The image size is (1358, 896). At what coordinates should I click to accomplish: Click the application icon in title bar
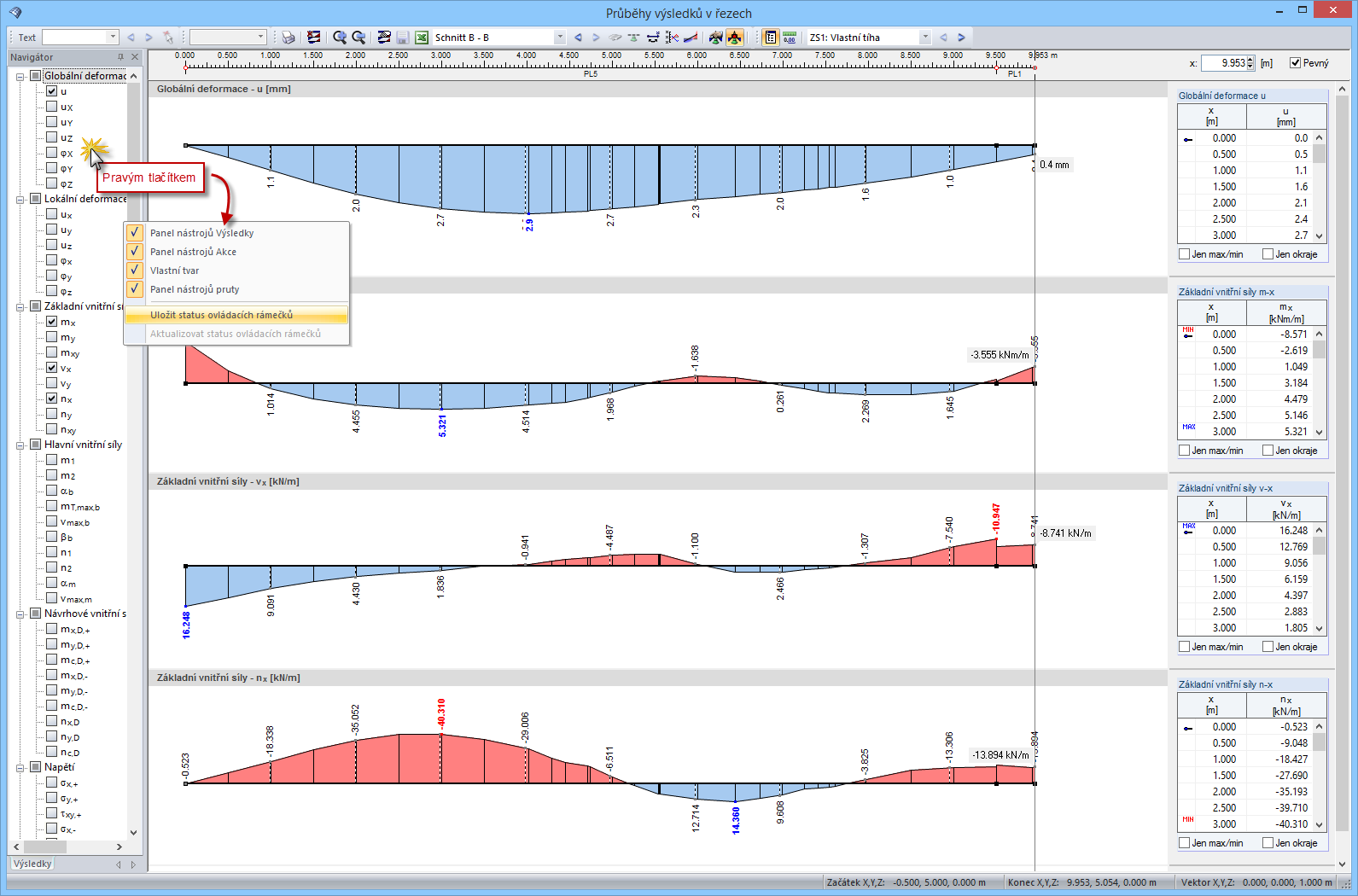15,12
